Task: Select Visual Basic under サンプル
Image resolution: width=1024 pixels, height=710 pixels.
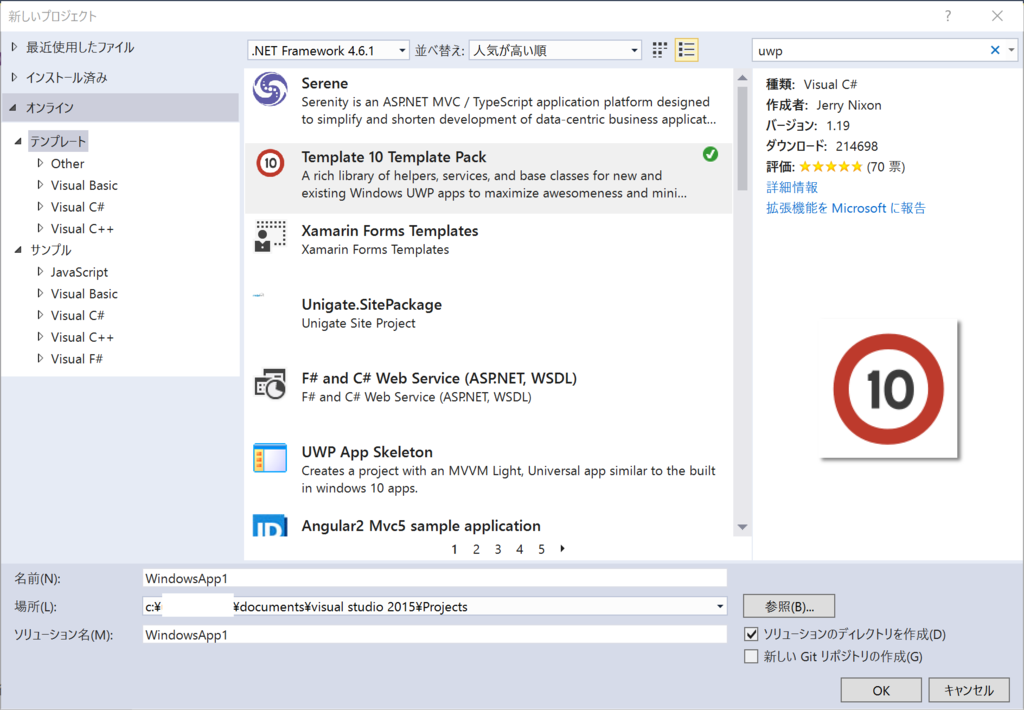Action: (x=84, y=293)
